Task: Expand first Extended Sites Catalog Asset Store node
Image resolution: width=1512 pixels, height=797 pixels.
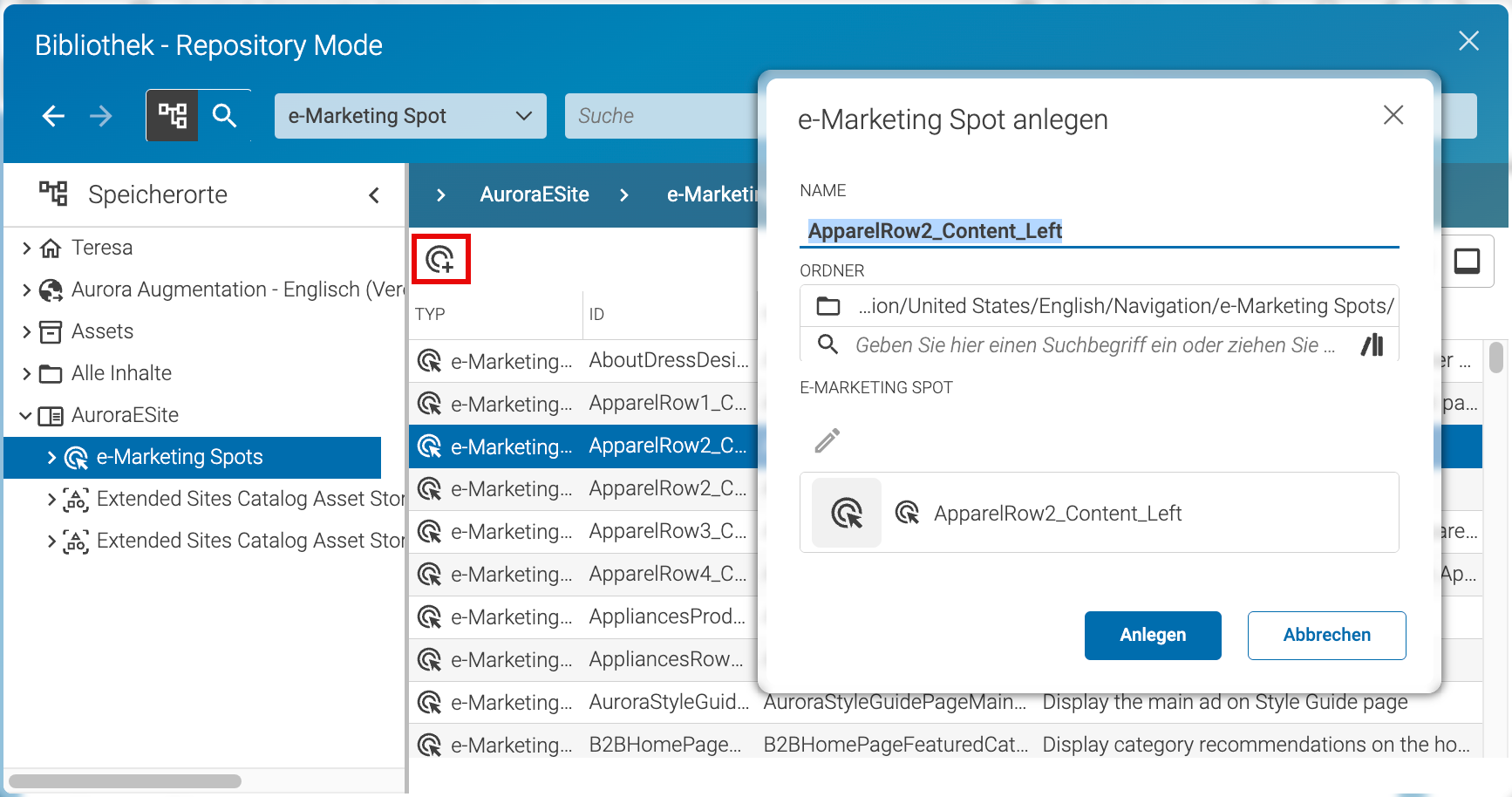Action: 51,500
